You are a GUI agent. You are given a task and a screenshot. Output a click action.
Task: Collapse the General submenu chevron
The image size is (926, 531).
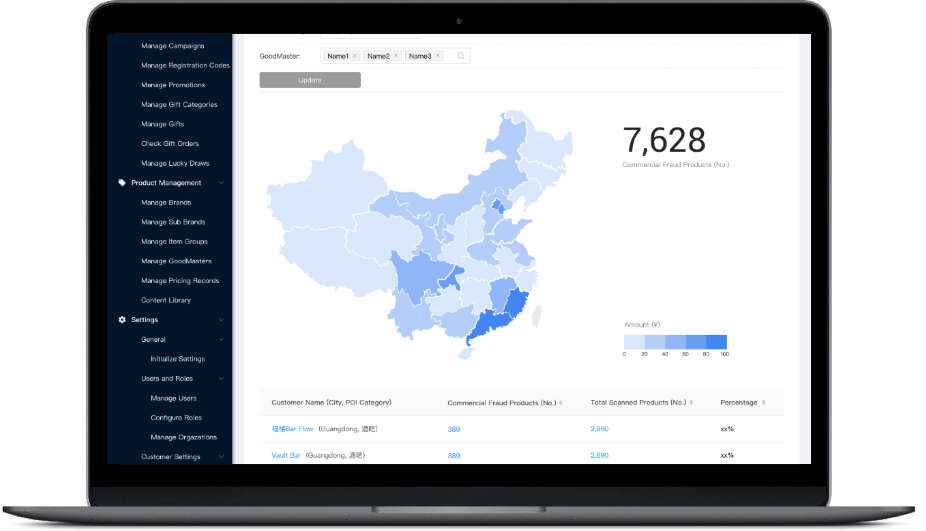pyautogui.click(x=222, y=340)
